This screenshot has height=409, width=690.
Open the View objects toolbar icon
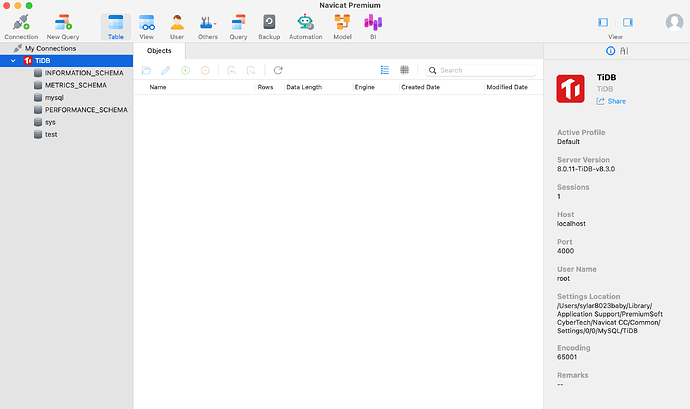[147, 27]
